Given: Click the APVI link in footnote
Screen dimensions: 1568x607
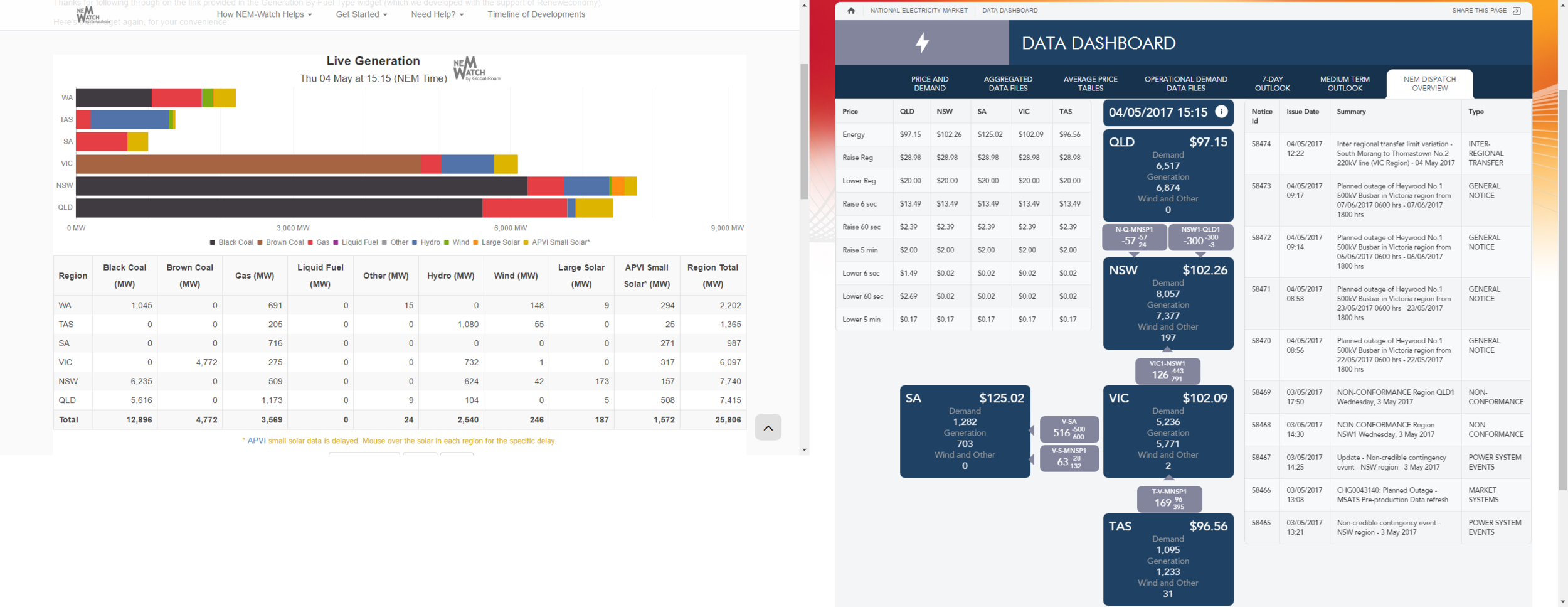Looking at the screenshot, I should click(257, 441).
